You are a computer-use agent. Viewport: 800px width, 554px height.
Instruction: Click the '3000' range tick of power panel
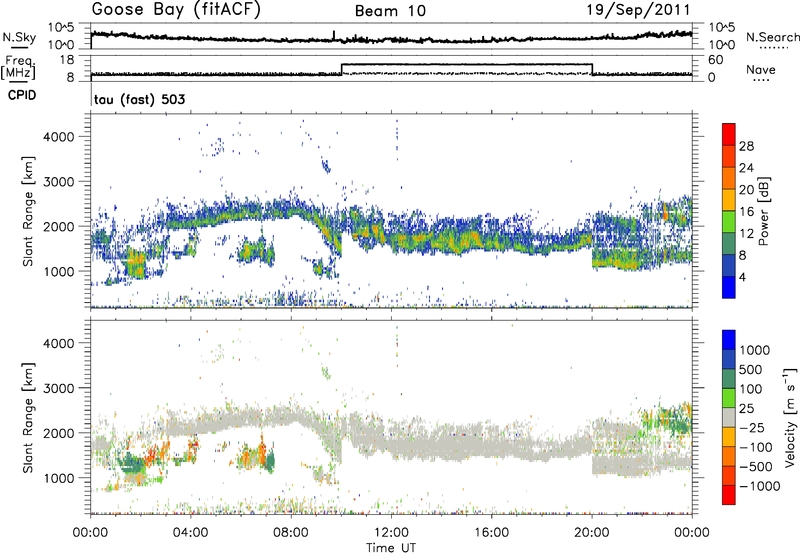[59, 182]
